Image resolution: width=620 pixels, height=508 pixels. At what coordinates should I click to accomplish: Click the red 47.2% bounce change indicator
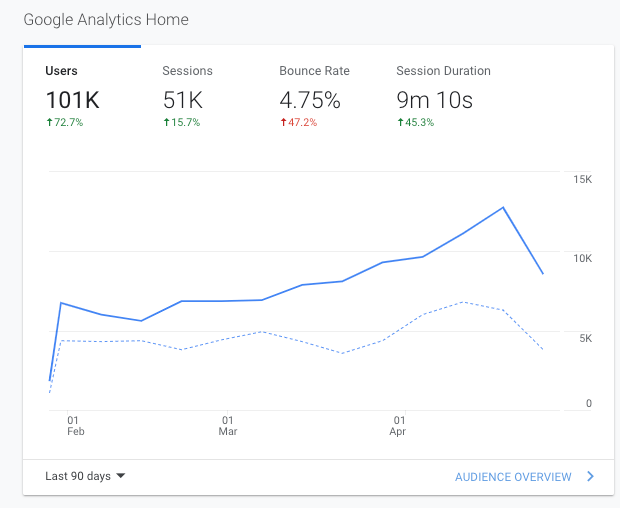[x=299, y=123]
